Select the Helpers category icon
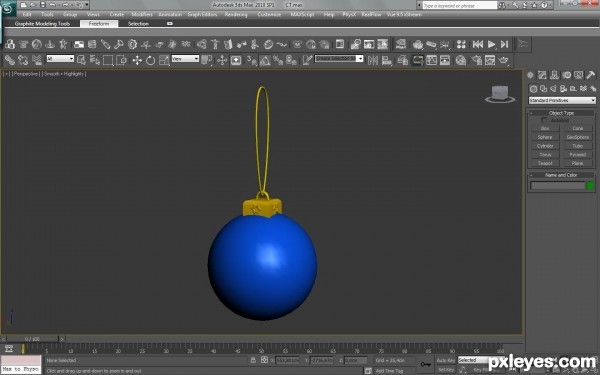Viewport: 600px width, 375px height. [573, 89]
